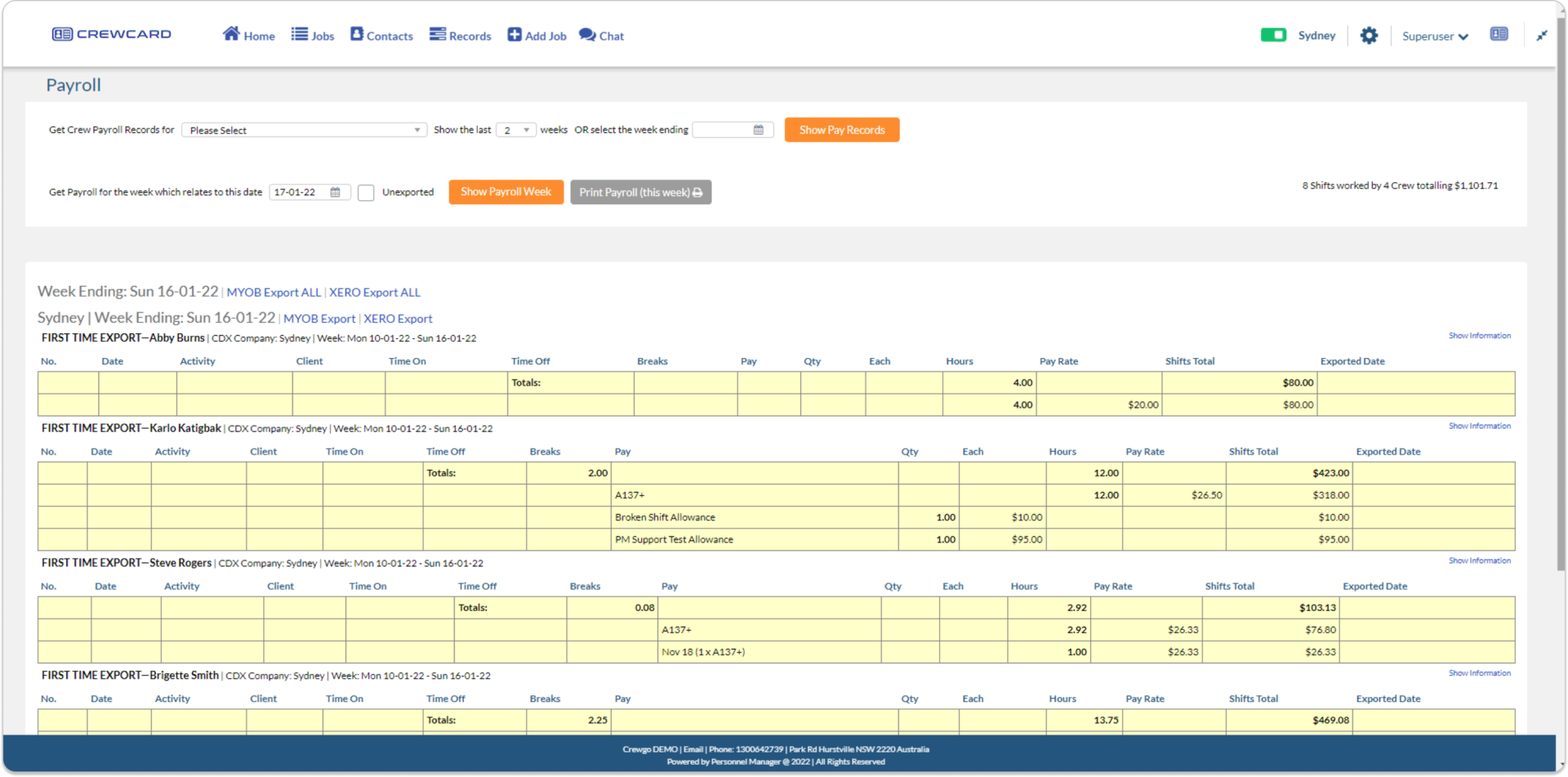
Task: Open the Records icon
Action: click(437, 34)
